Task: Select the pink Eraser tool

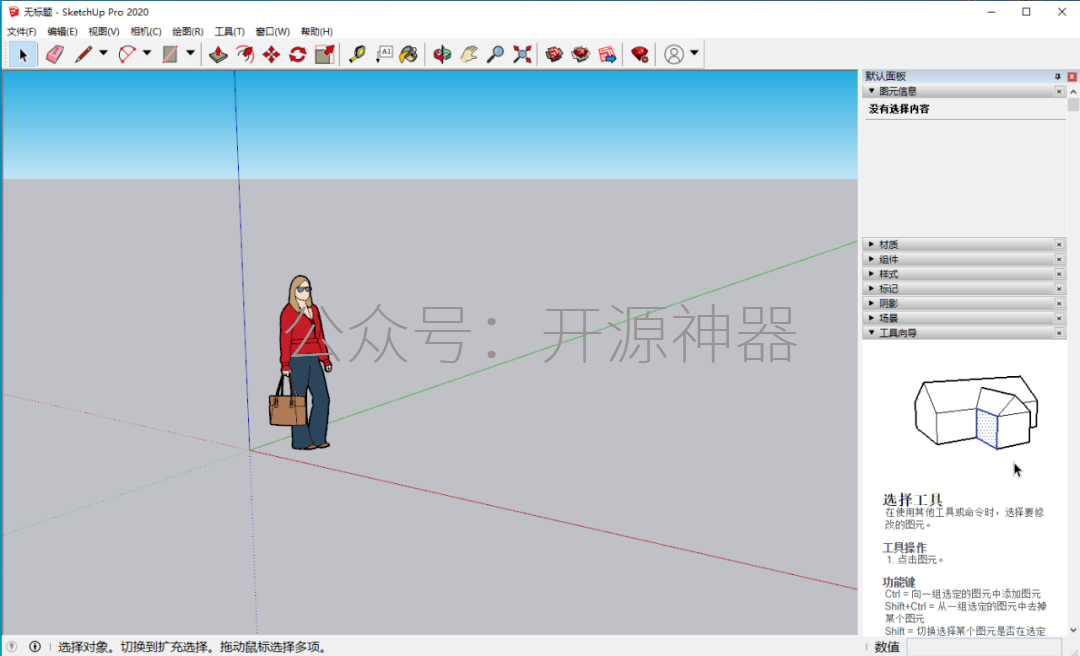Action: [54, 54]
